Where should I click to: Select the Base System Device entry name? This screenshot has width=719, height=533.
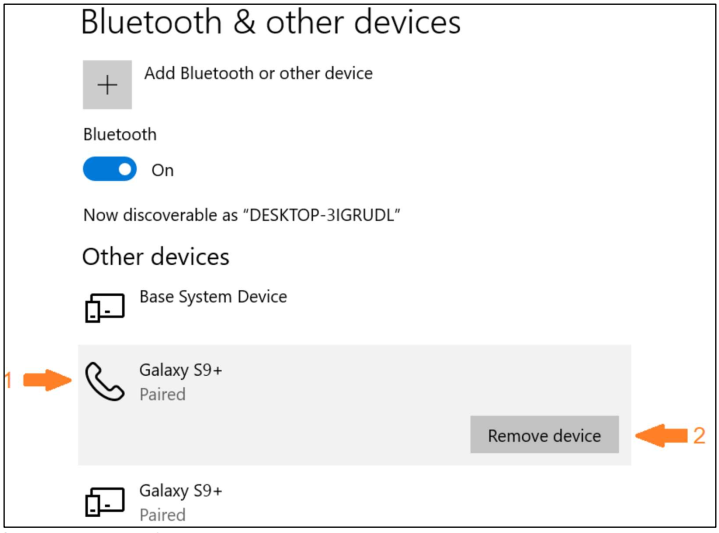point(213,297)
